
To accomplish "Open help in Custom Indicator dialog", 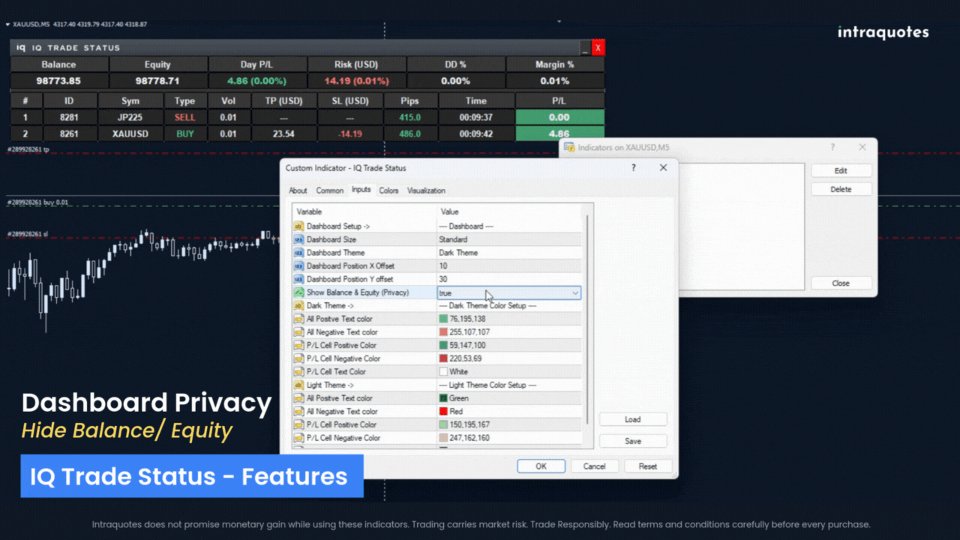I will pos(634,168).
